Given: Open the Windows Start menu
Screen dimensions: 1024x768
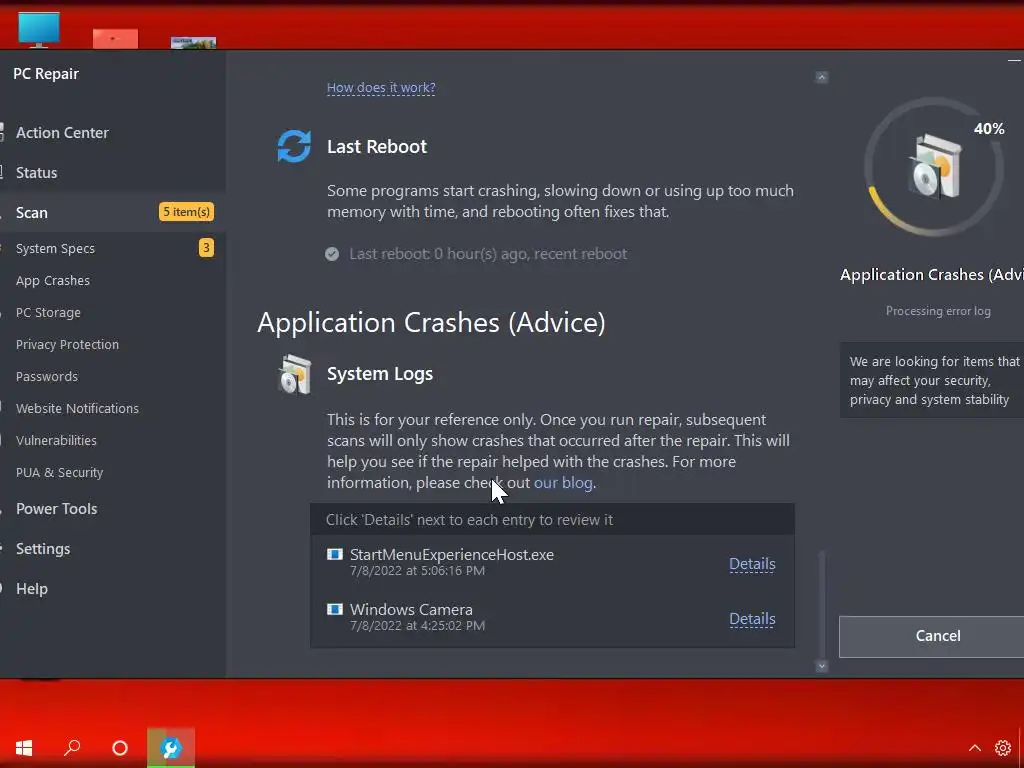Looking at the screenshot, I should point(24,747).
